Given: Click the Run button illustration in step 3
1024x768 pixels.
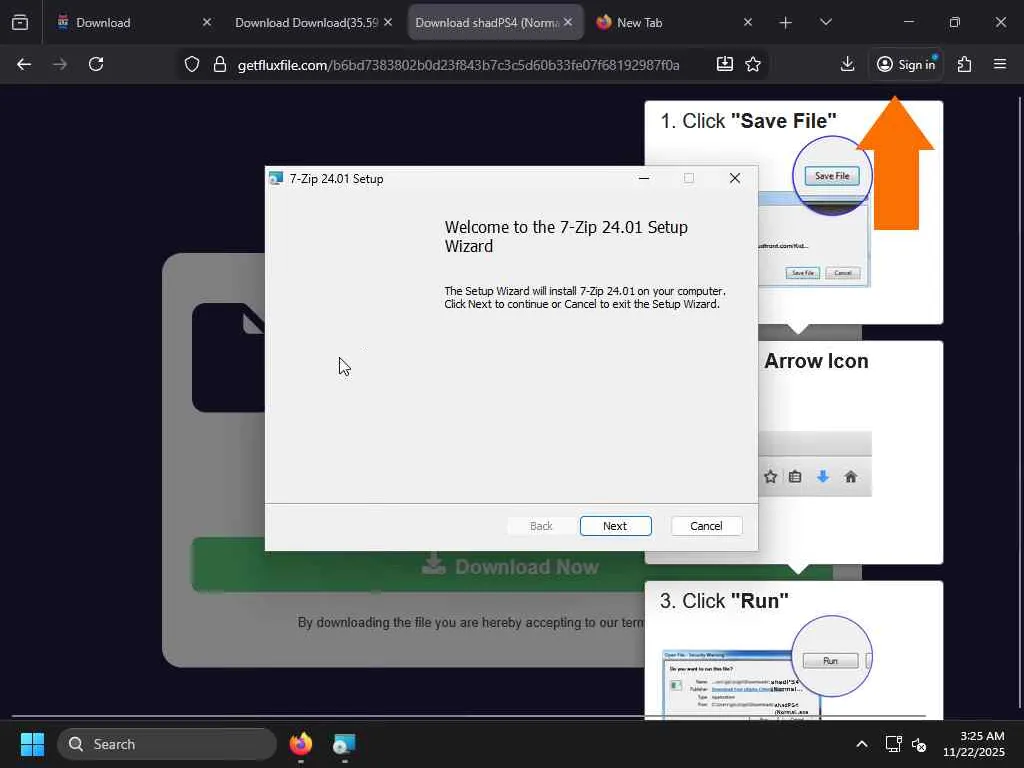Looking at the screenshot, I should coord(830,661).
